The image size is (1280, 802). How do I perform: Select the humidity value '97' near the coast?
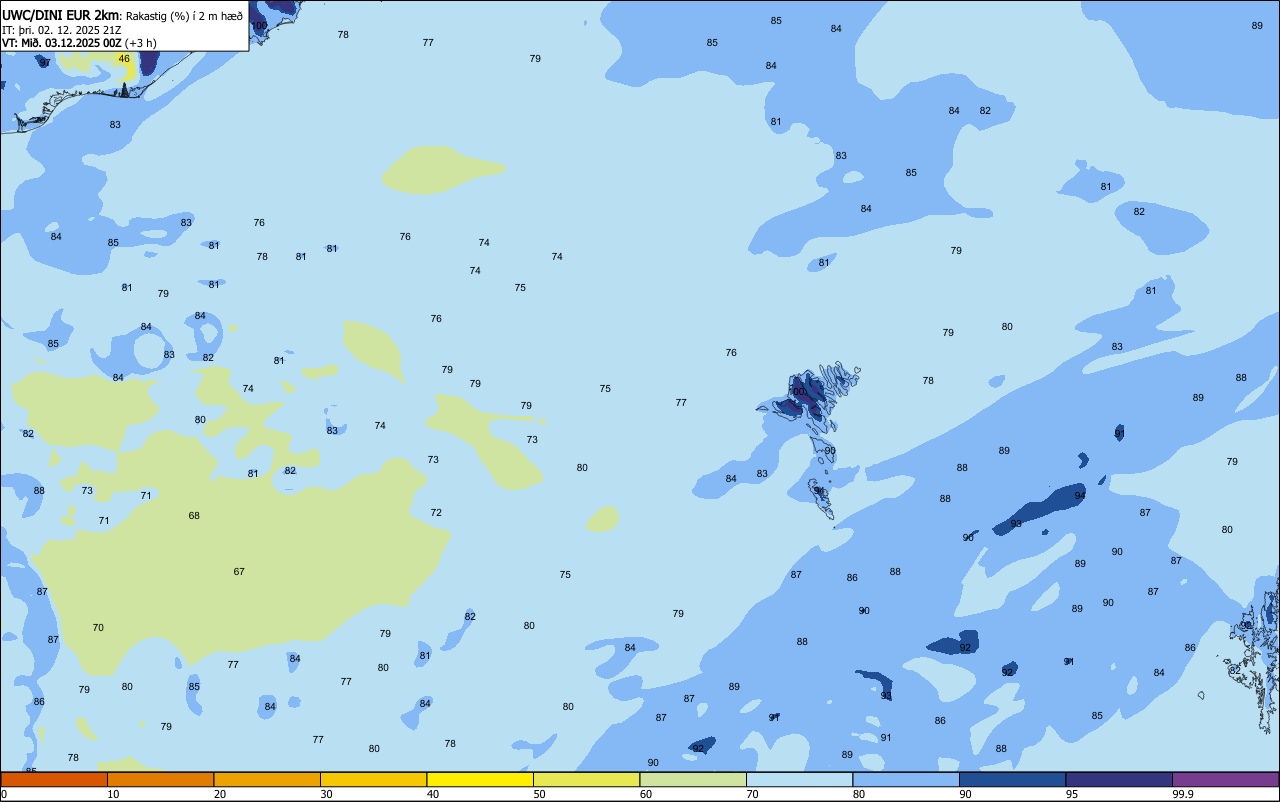45,63
